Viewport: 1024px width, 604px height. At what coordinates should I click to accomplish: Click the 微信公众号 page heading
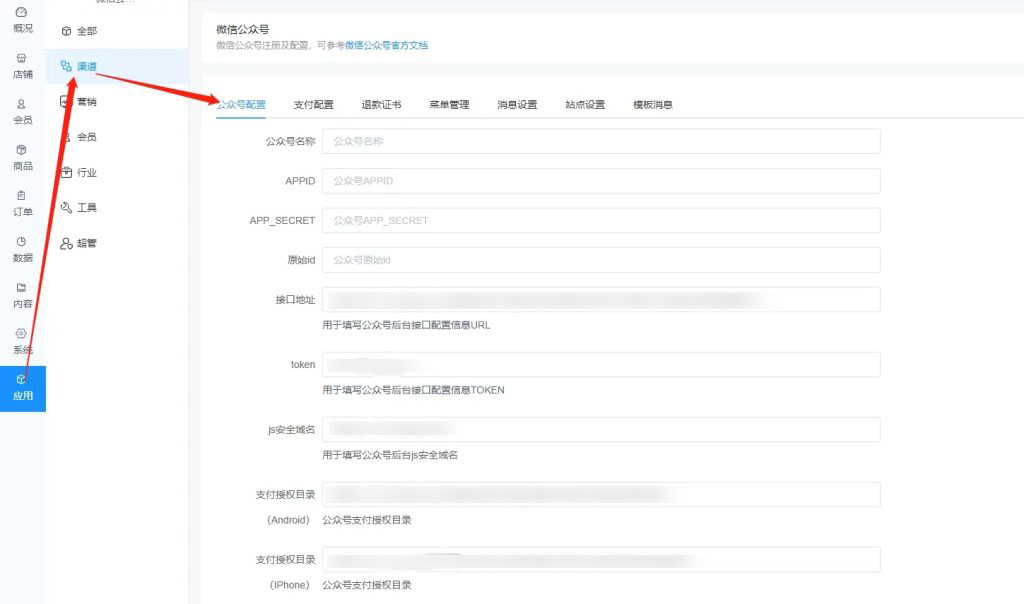click(242, 29)
